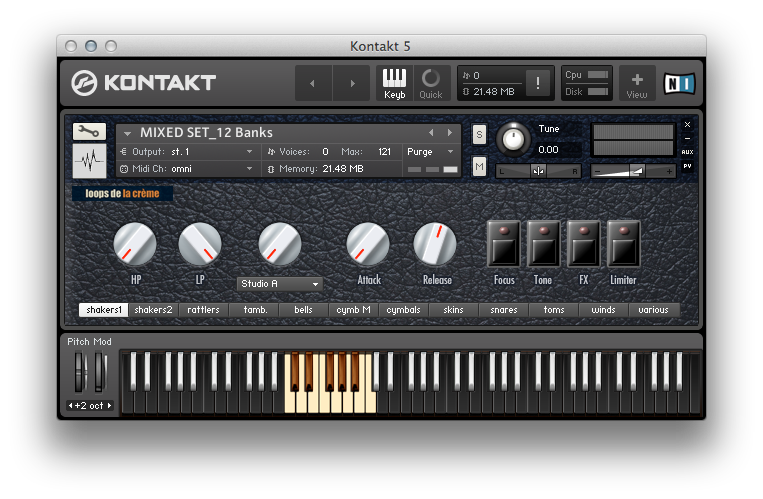Minimize instrument header with minus icon
The height and width of the screenshot is (499, 763).
687,138
